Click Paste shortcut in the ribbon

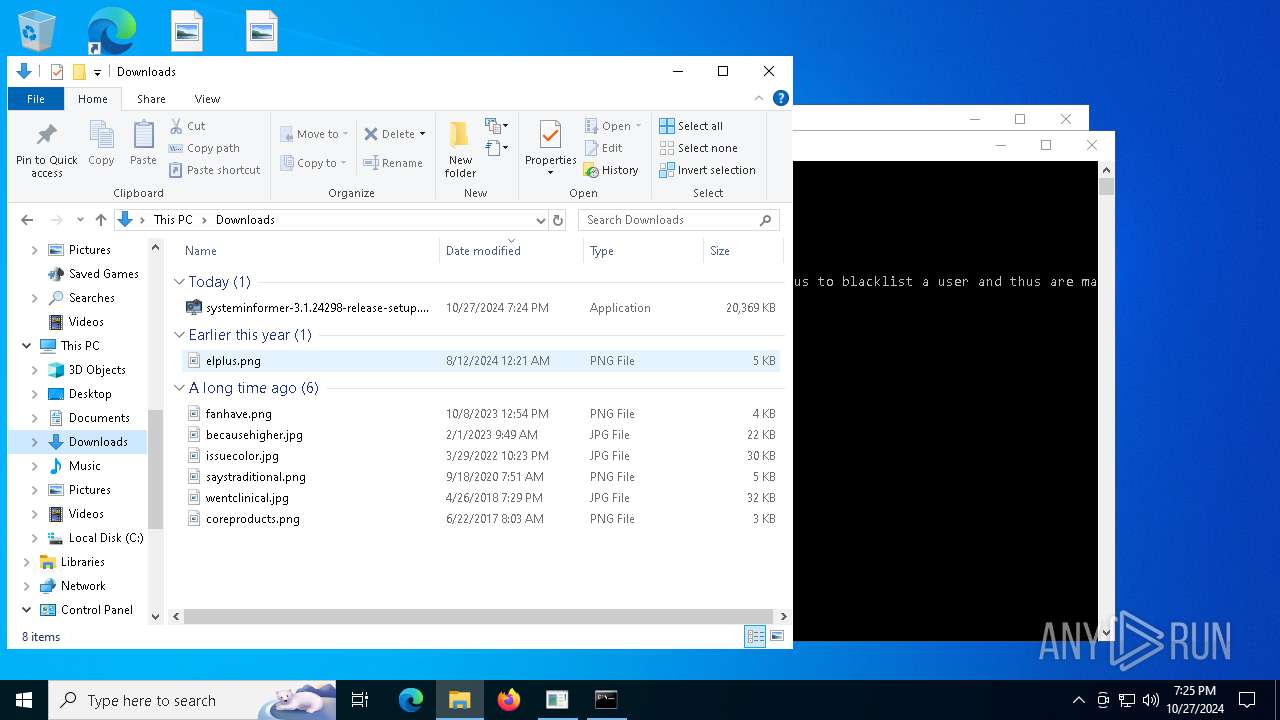pyautogui.click(x=214, y=170)
